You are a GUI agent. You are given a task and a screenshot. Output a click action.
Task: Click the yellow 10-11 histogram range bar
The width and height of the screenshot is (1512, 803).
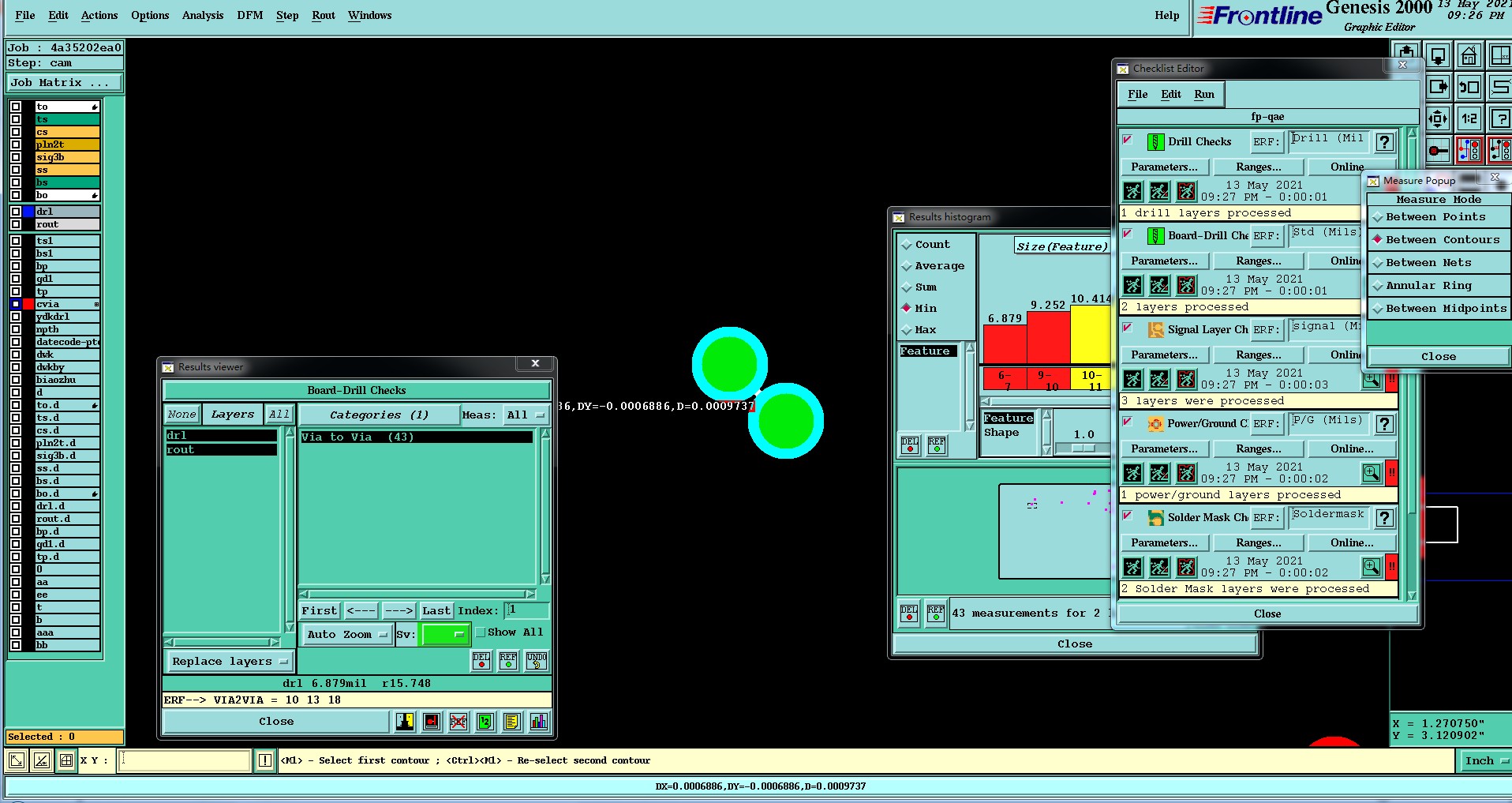[1091, 378]
